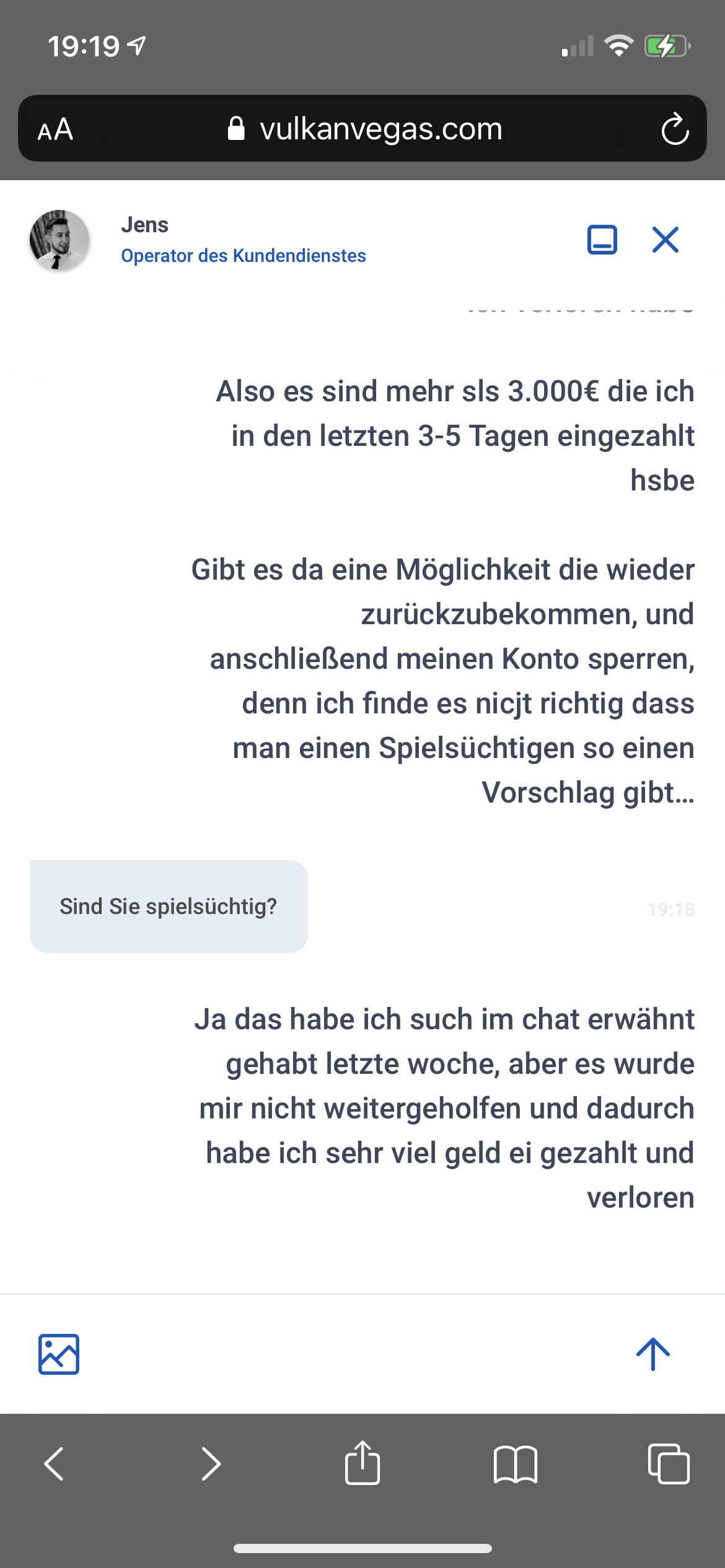Tap the vulkanvegas.com address bar

(x=380, y=129)
